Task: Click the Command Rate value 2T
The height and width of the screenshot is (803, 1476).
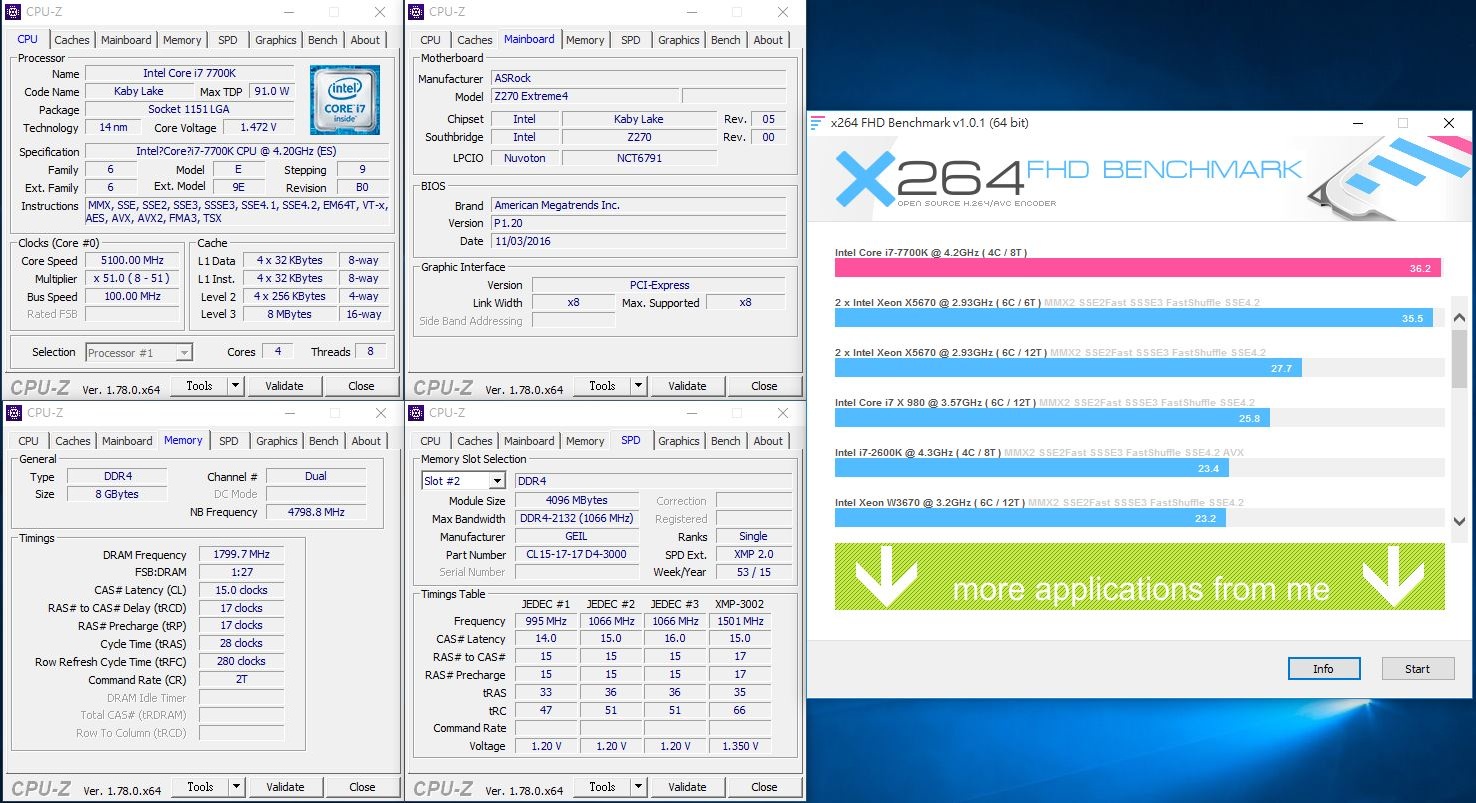Action: click(x=241, y=679)
